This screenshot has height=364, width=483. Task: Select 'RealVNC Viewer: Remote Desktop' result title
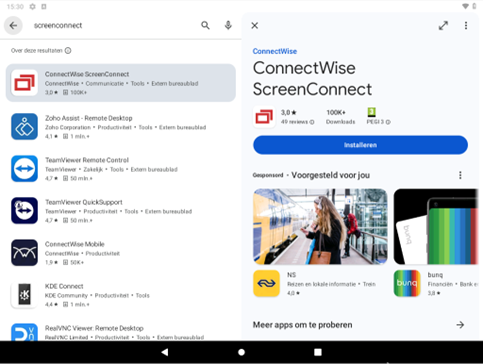[x=94, y=328]
